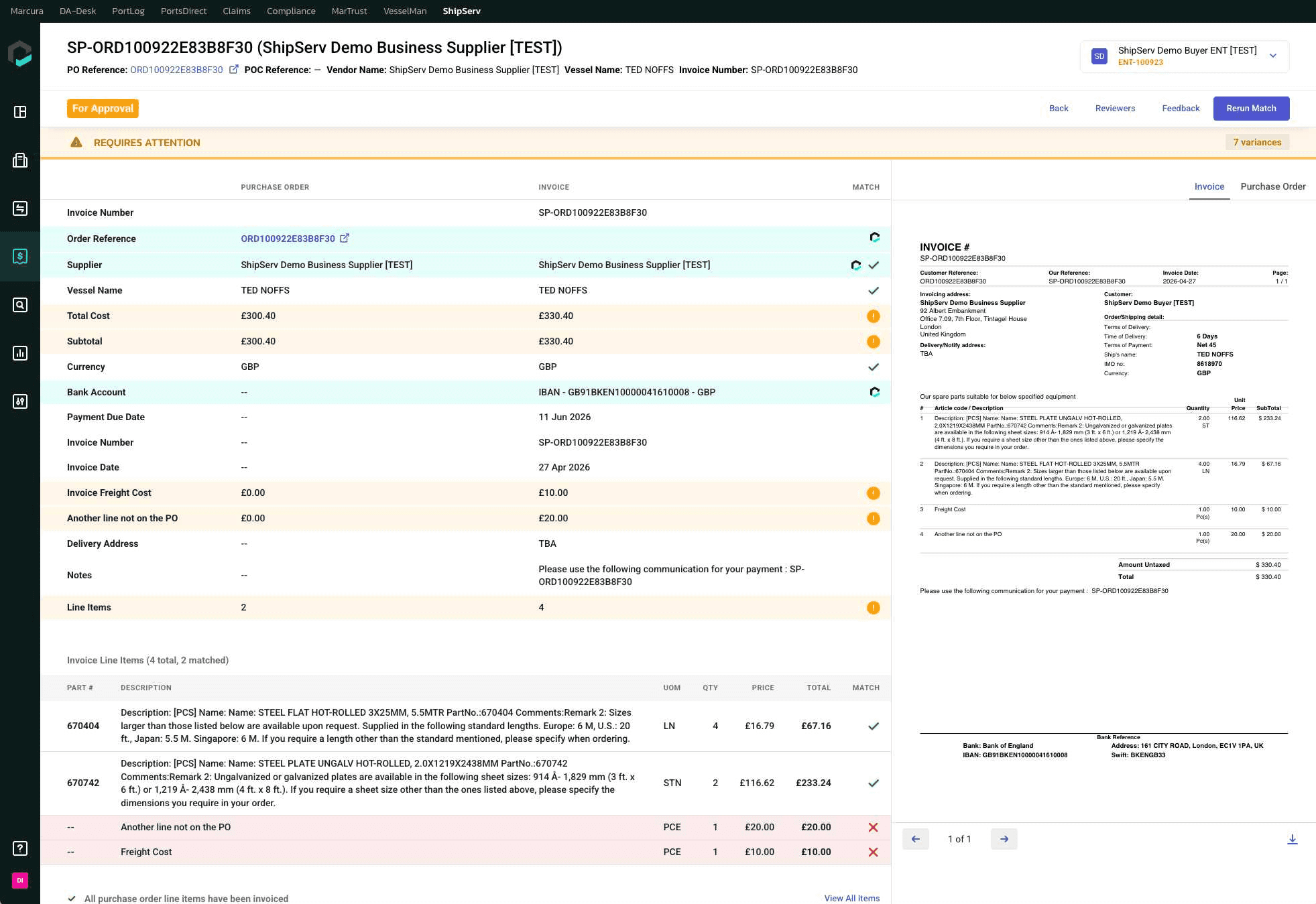
Task: Open Compliance in the top navigation
Action: click(x=291, y=11)
